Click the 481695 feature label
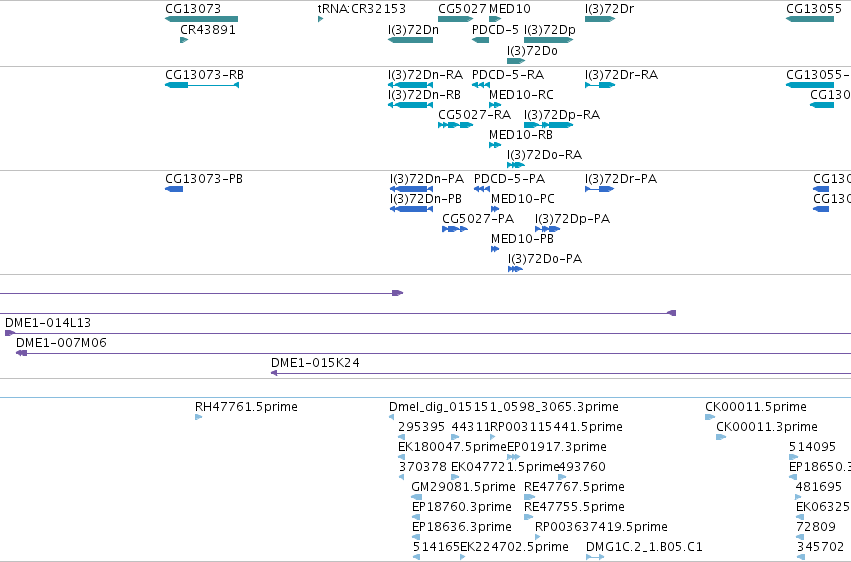This screenshot has height=562, width=851. click(818, 487)
